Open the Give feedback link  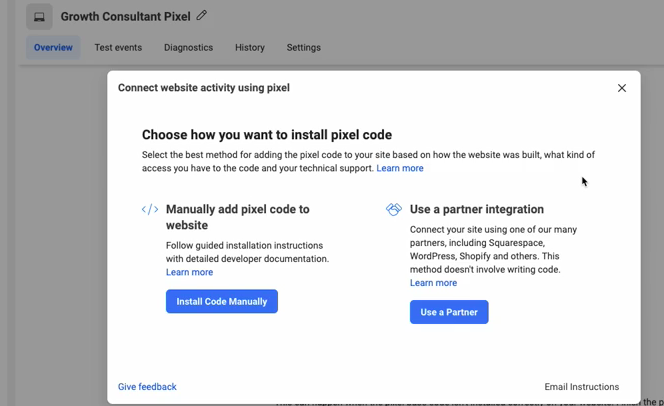147,387
